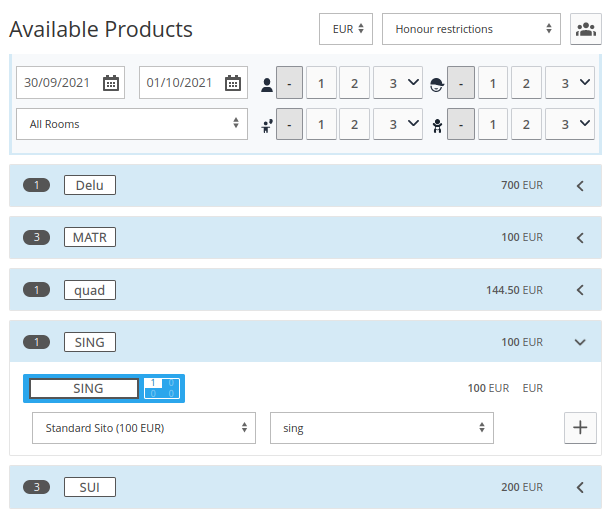The height and width of the screenshot is (521, 612).
Task: Open calendar picker for 01/10/2021 date
Action: [x=233, y=83]
